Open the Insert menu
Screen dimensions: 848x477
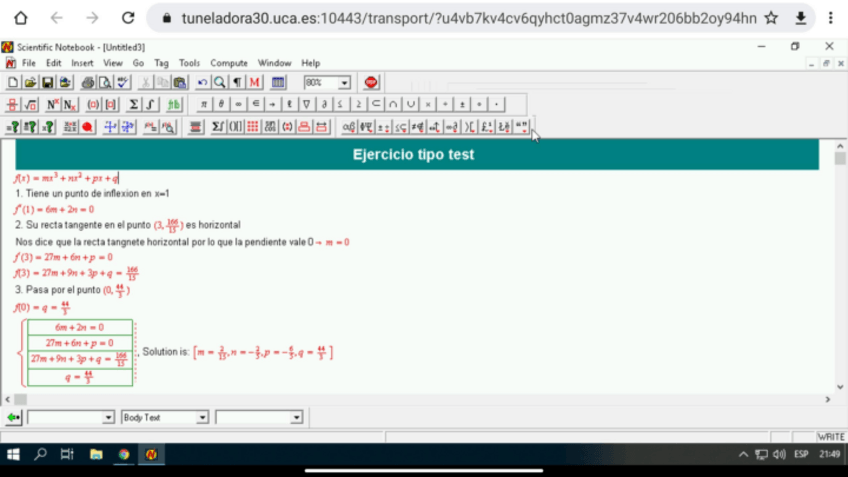click(x=82, y=63)
